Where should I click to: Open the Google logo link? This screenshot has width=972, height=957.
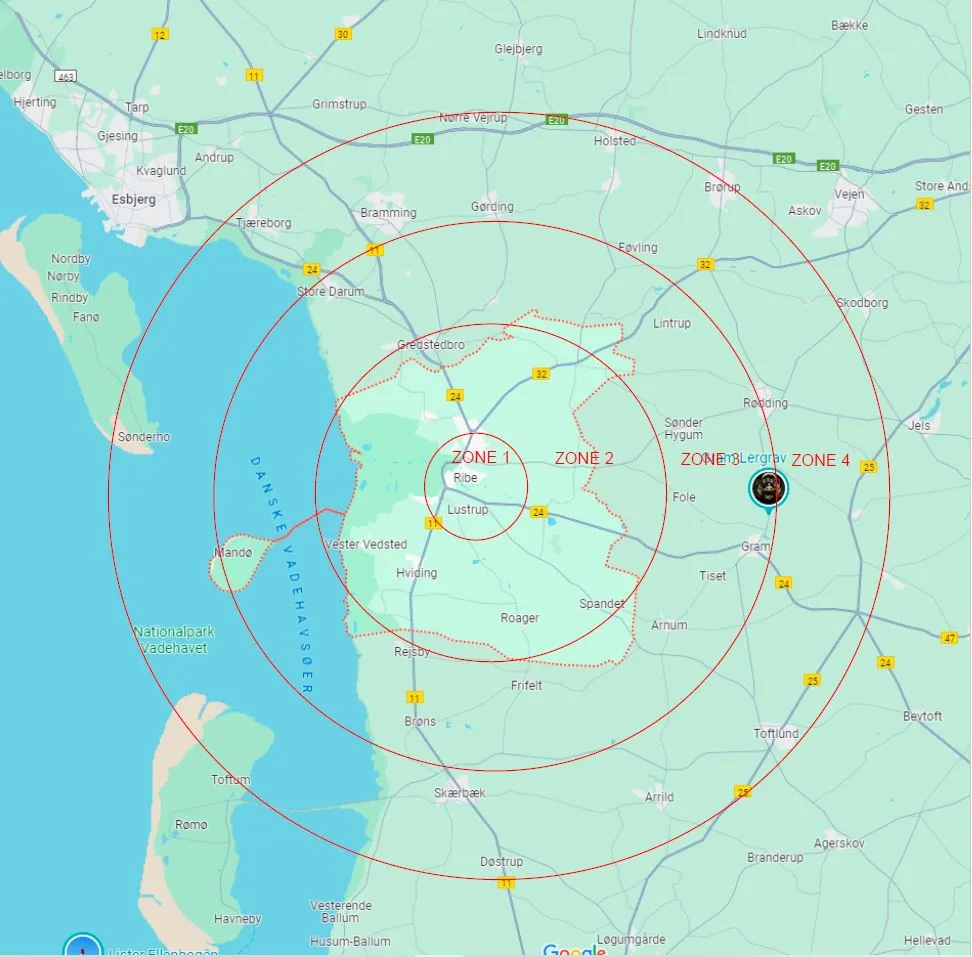tap(574, 949)
